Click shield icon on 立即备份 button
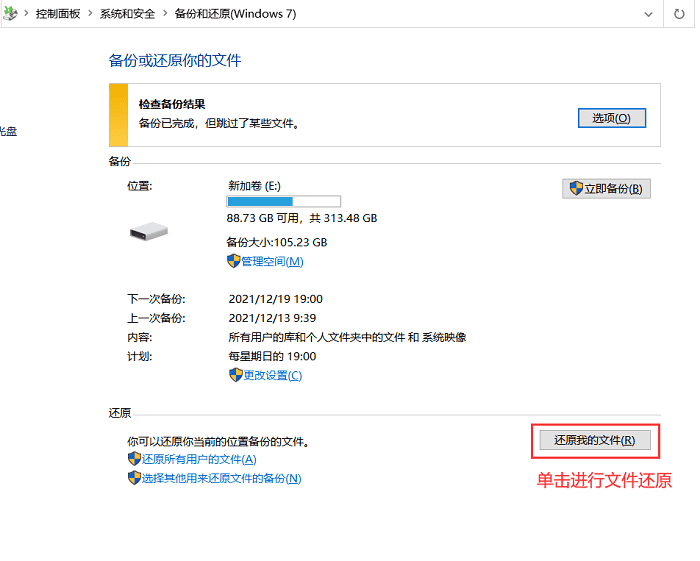This screenshot has width=700, height=561. [x=576, y=188]
